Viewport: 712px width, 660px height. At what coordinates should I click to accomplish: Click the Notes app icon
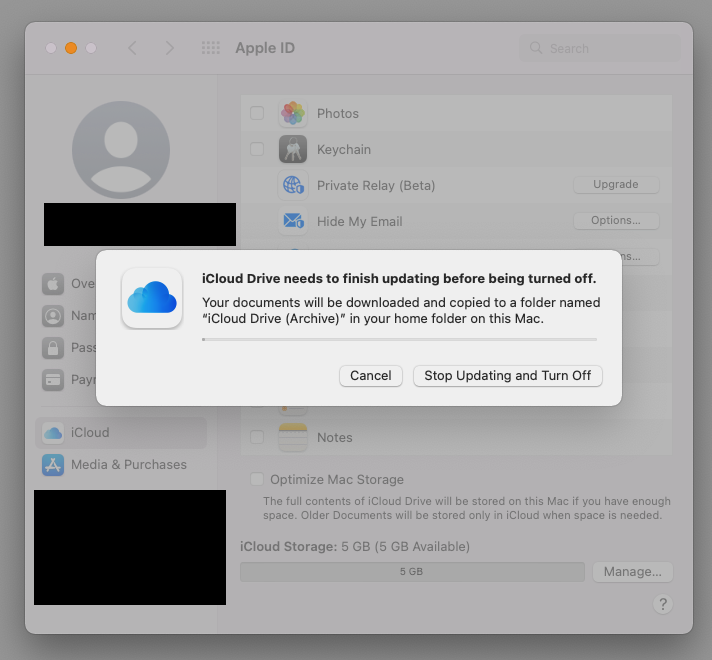click(x=293, y=437)
